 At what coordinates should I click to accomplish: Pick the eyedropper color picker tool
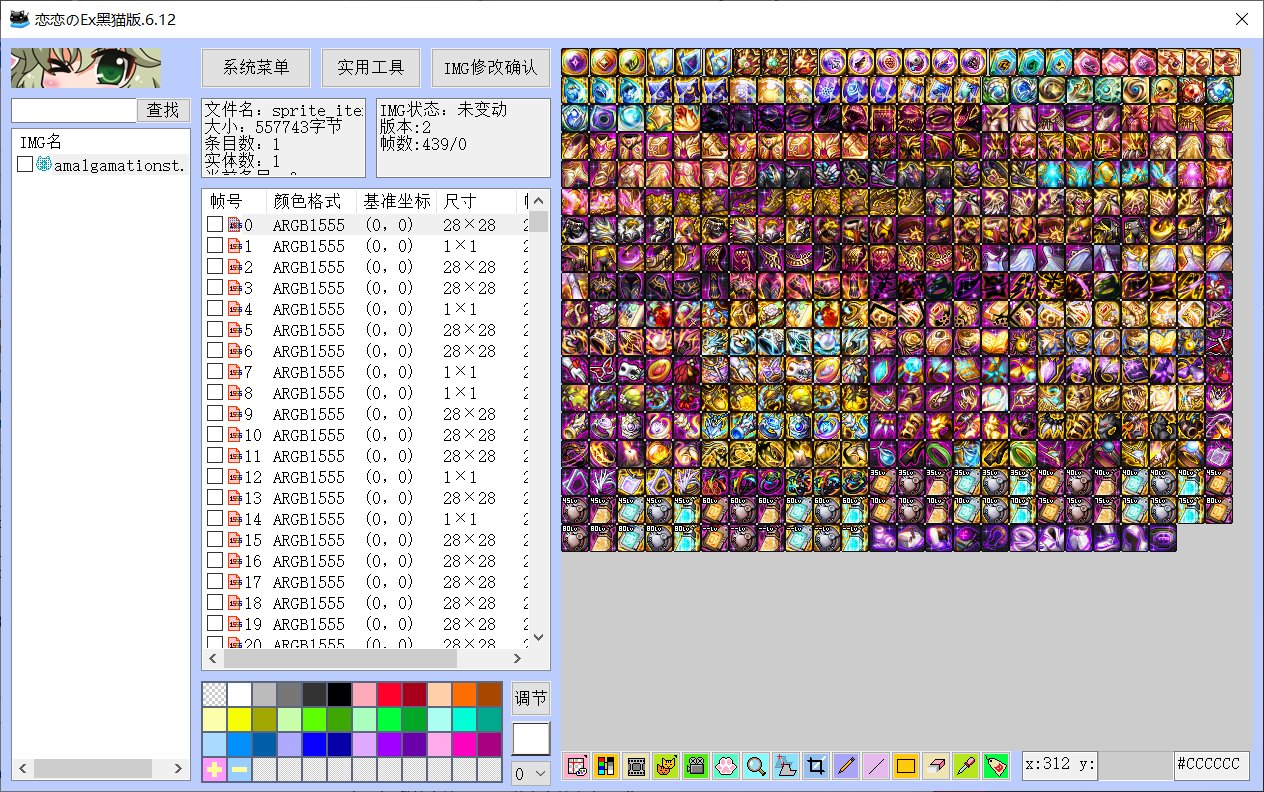click(965, 767)
